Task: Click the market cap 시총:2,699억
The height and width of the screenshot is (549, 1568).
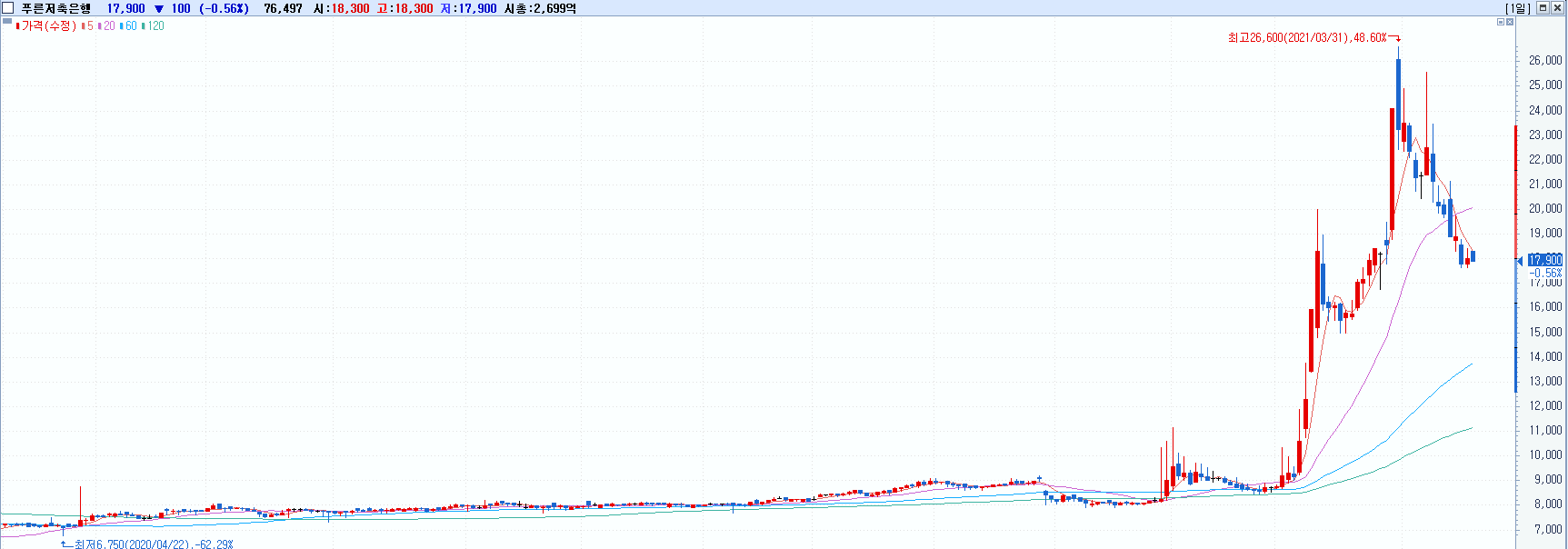Action: (540, 8)
